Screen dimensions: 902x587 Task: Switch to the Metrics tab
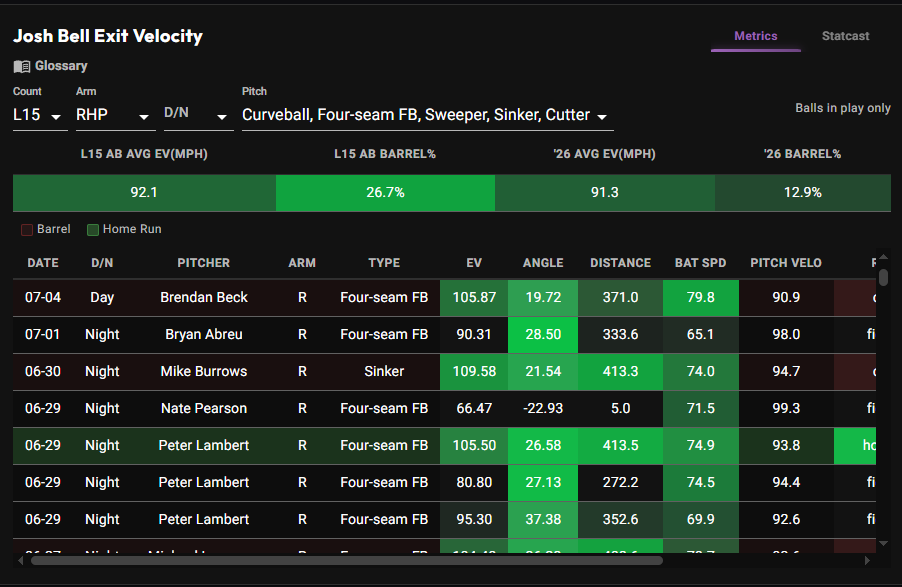(x=755, y=36)
